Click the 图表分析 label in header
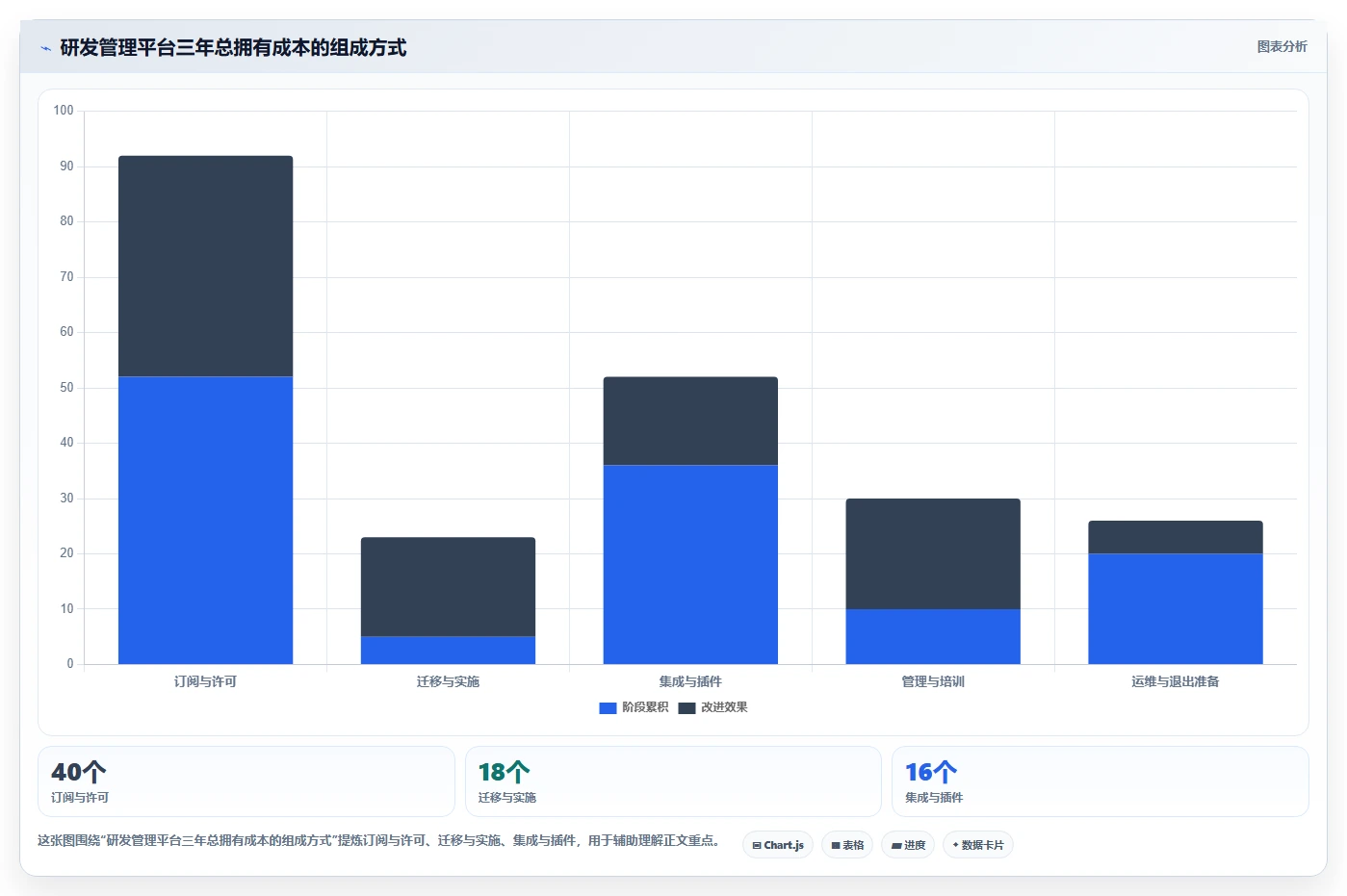This screenshot has width=1347, height=896. tap(1282, 46)
